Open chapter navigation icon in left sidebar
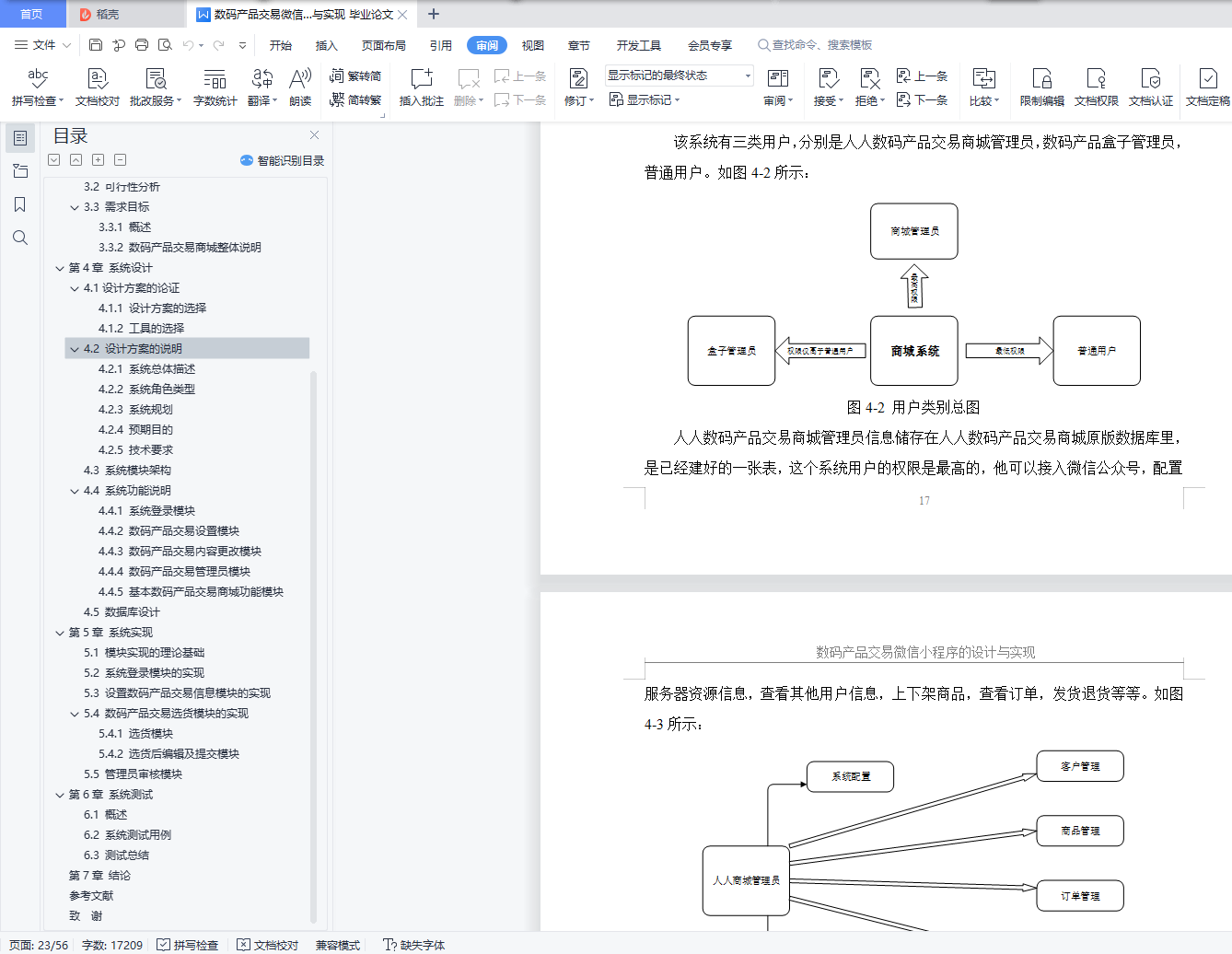1232x954 pixels. pyautogui.click(x=20, y=171)
